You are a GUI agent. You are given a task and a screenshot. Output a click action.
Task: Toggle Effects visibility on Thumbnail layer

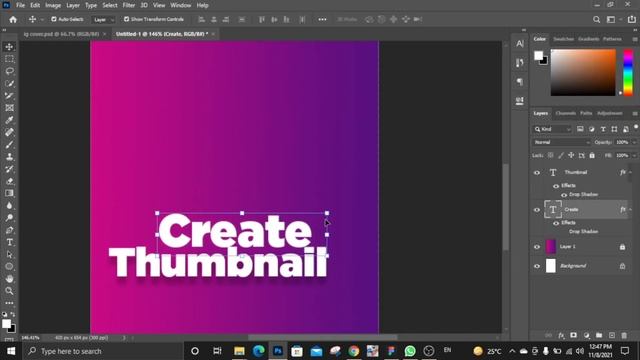tap(556, 186)
